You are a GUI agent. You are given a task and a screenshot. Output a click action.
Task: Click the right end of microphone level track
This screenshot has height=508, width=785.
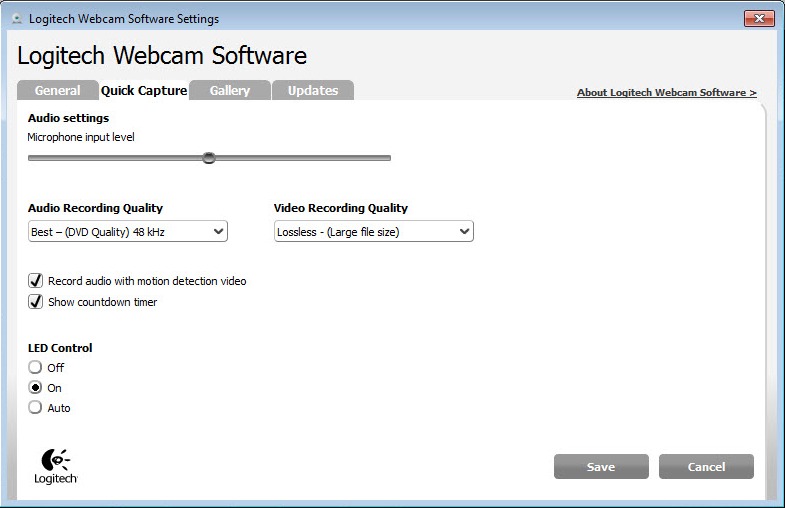point(387,157)
